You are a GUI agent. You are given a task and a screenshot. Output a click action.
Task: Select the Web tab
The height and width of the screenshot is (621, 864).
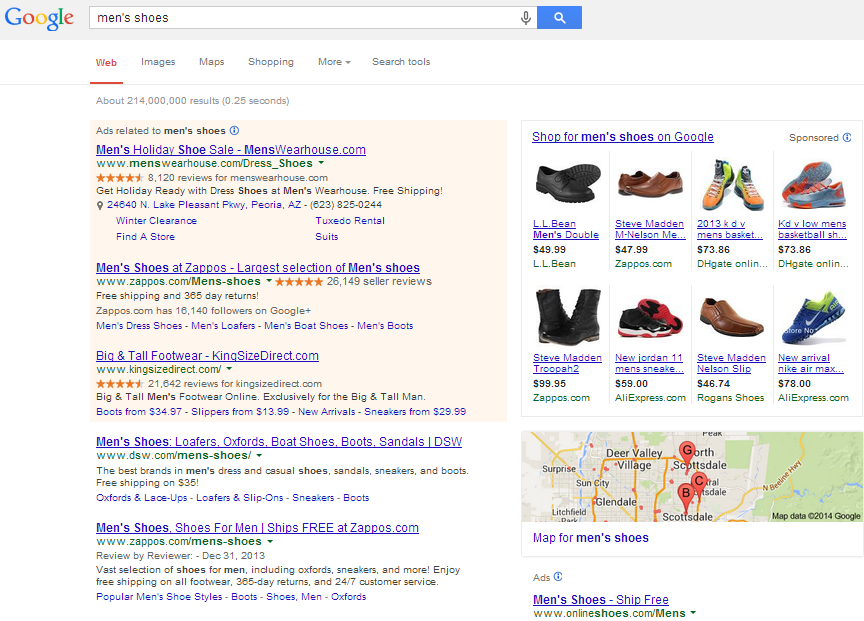pos(106,62)
